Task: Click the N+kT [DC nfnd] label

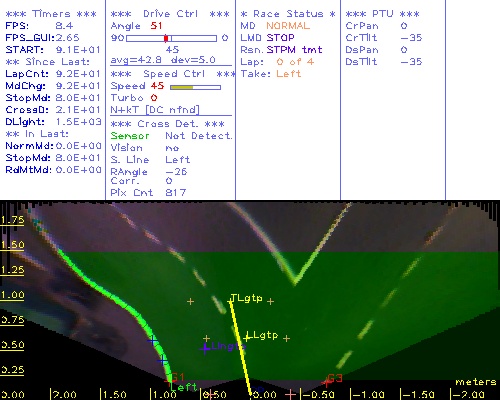Action: point(155,110)
